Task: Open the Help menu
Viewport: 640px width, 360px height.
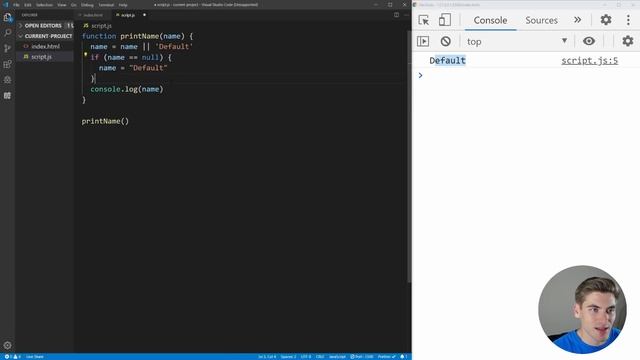Action: coord(123,5)
